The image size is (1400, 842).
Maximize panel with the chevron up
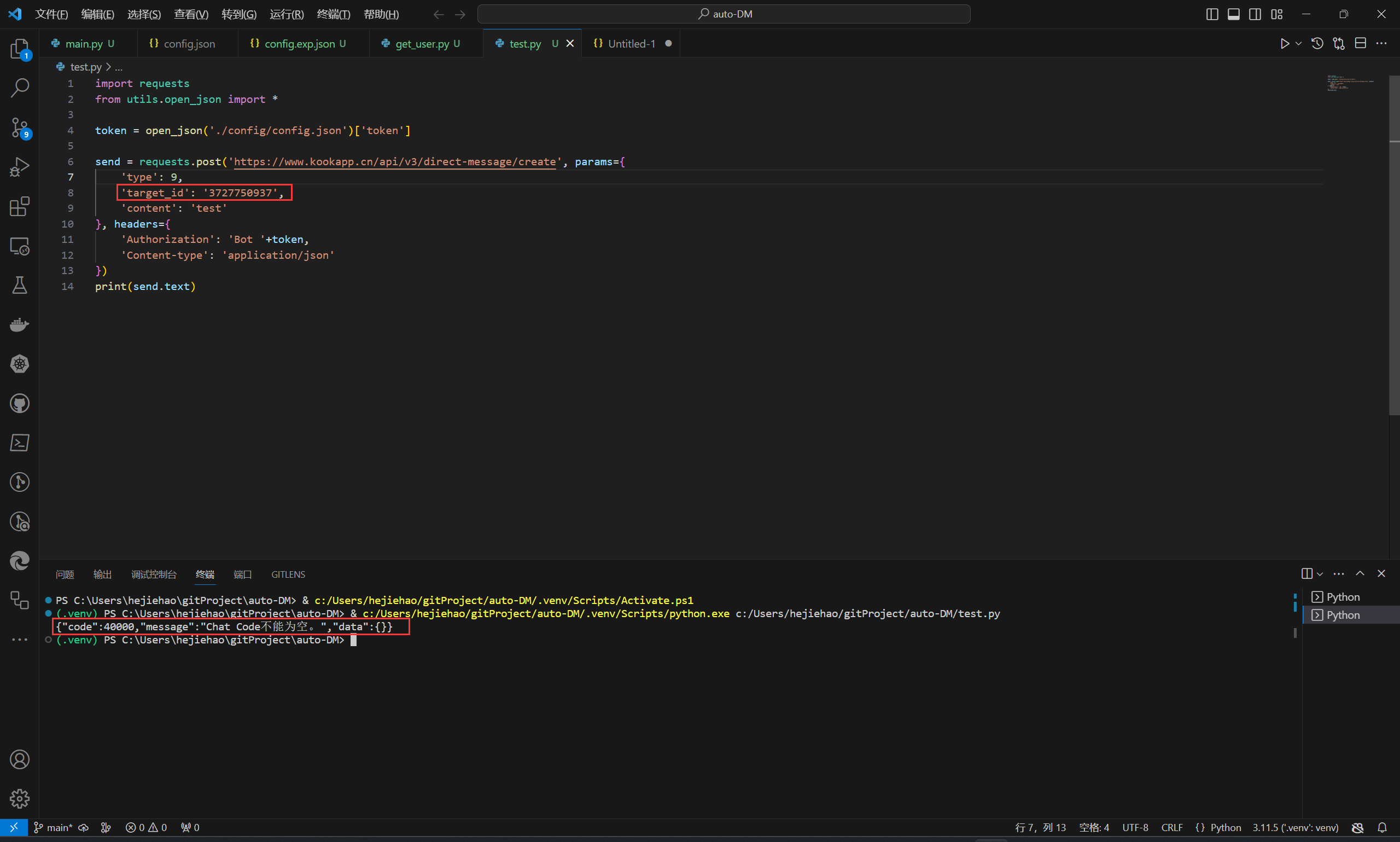[1360, 573]
